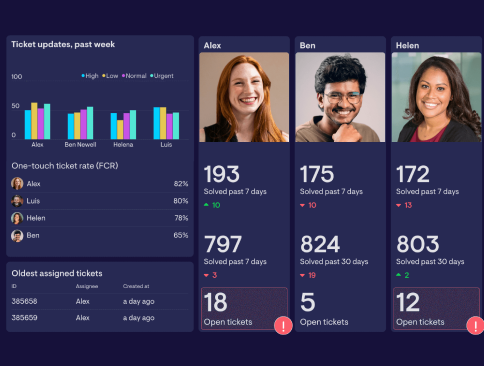Toggle the High series in the chart legend
Image resolution: width=484 pixels, height=366 pixels.
pos(90,76)
